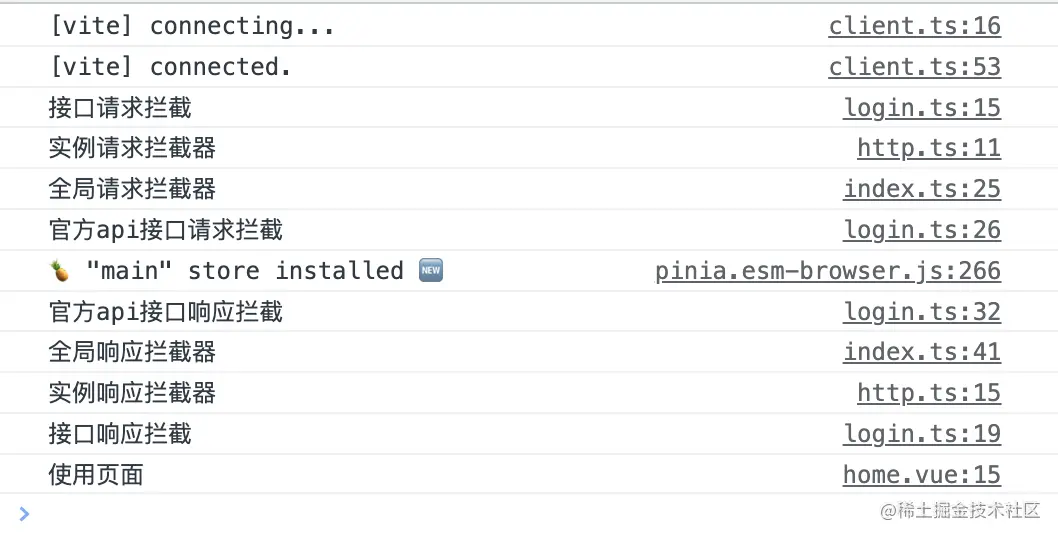Open the http.ts:15 source link

tap(929, 393)
